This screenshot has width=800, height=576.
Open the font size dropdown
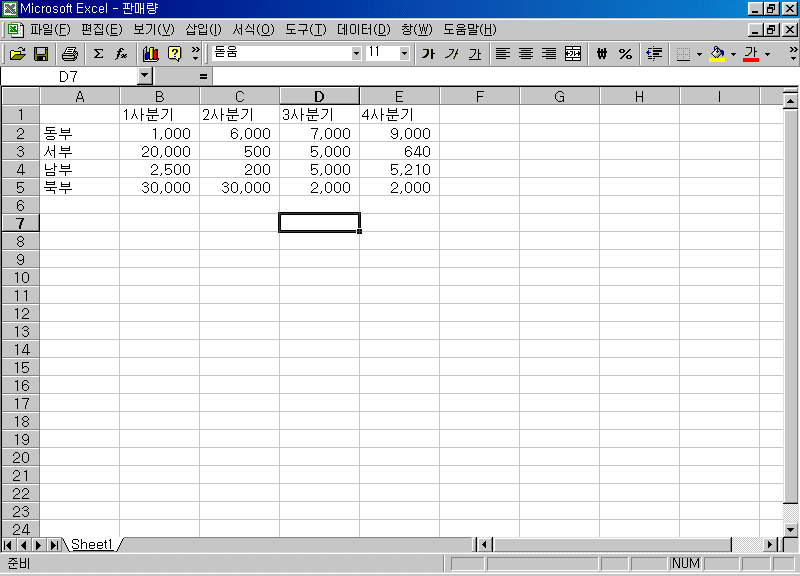click(x=404, y=53)
